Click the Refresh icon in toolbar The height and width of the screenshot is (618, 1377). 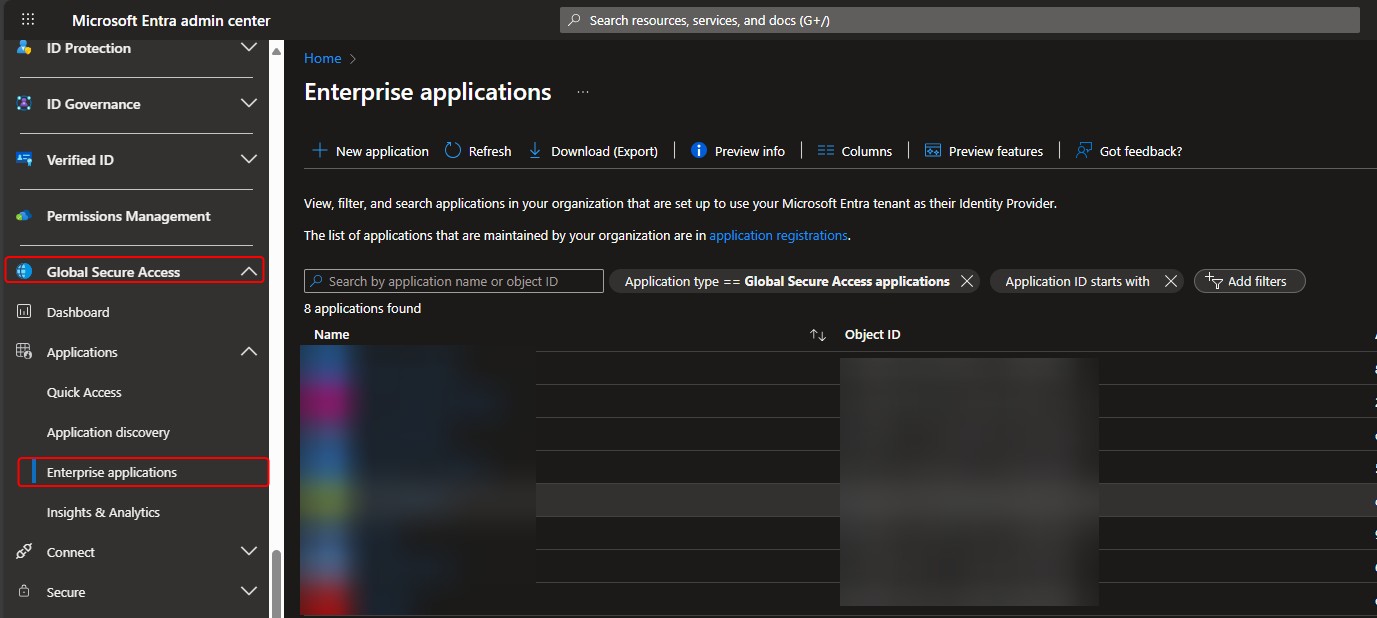pos(453,151)
